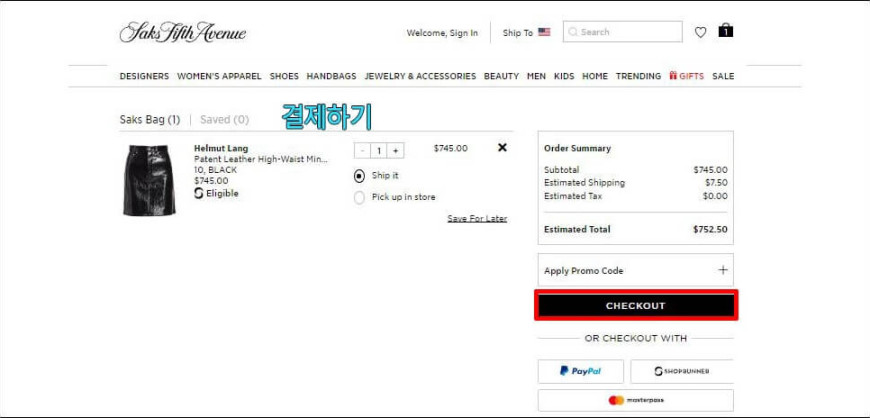Viewport: 870px width, 418px height.
Task: Click the Estimated Tax $0.00 value
Action: coord(715,196)
